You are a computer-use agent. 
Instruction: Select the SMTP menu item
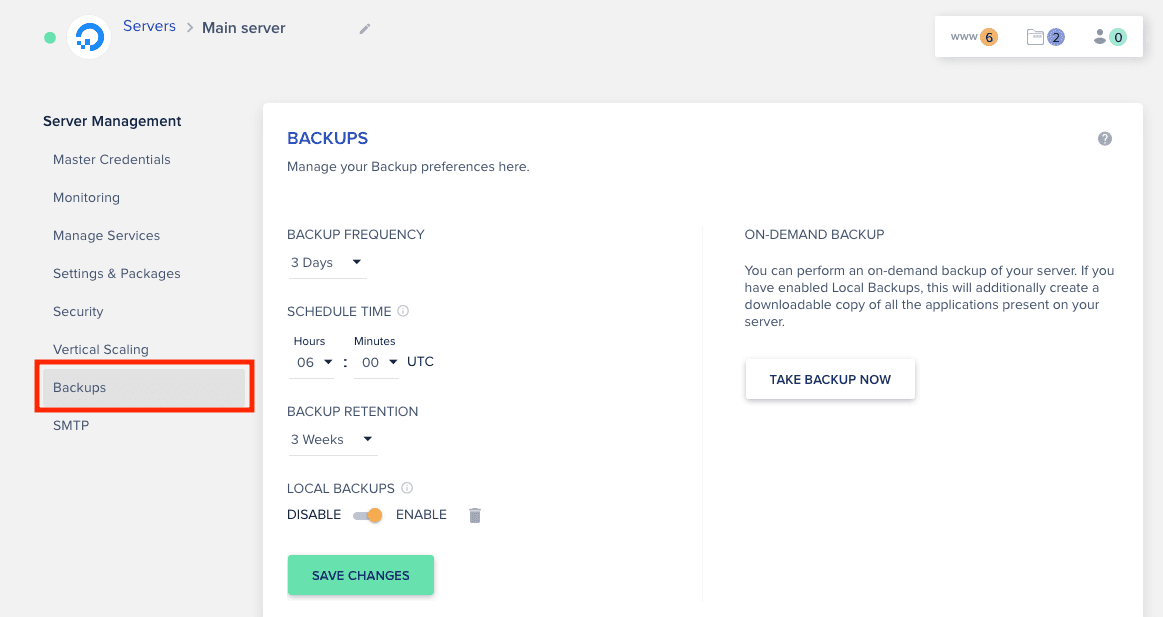click(71, 425)
